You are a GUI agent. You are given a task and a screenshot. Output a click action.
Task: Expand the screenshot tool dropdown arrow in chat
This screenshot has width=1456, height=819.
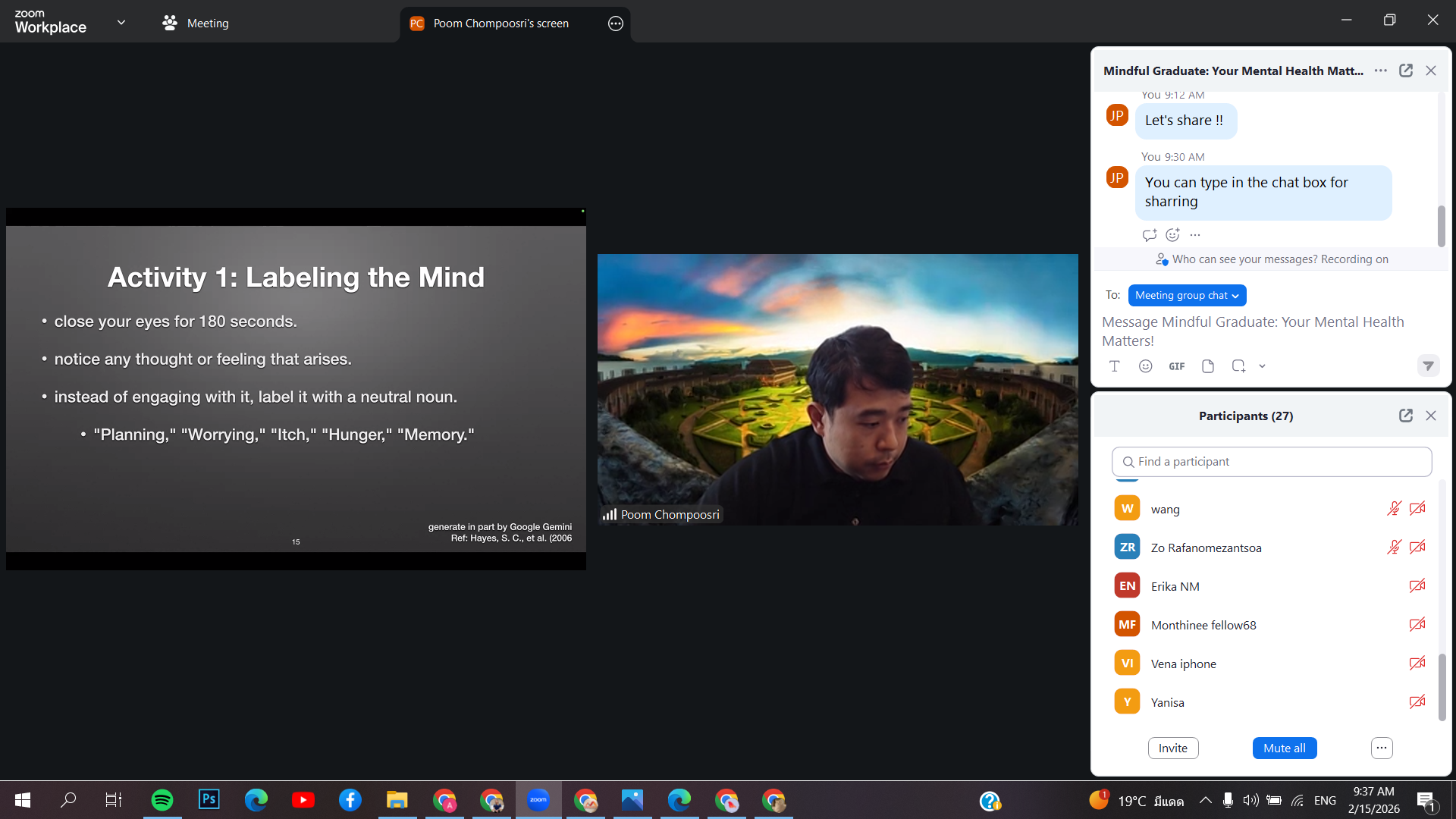pyautogui.click(x=1262, y=366)
